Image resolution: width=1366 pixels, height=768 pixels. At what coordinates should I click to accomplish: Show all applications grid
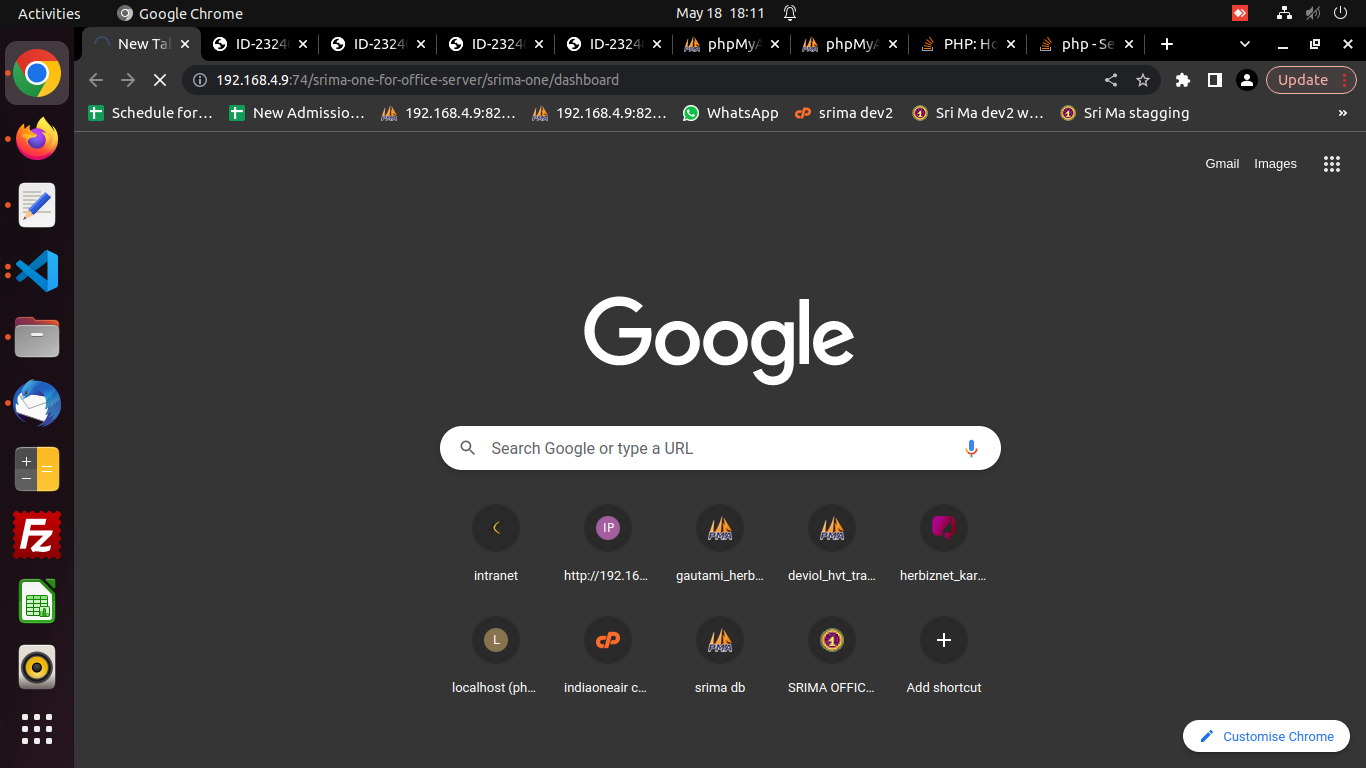37,729
